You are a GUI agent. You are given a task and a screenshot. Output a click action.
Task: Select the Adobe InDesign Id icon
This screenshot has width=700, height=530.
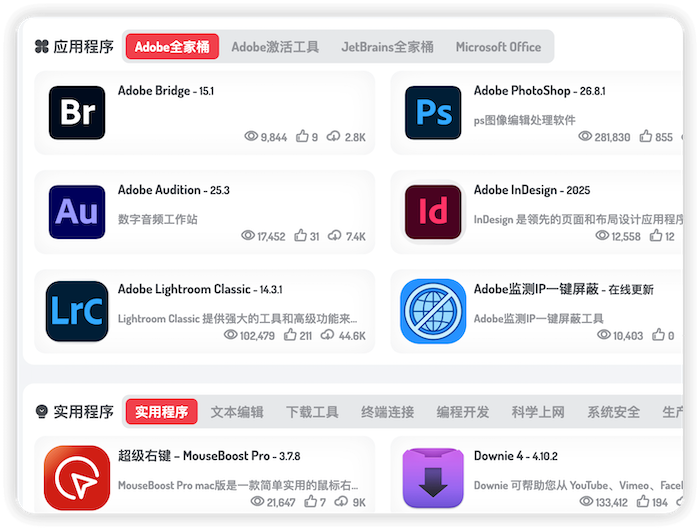(x=433, y=211)
